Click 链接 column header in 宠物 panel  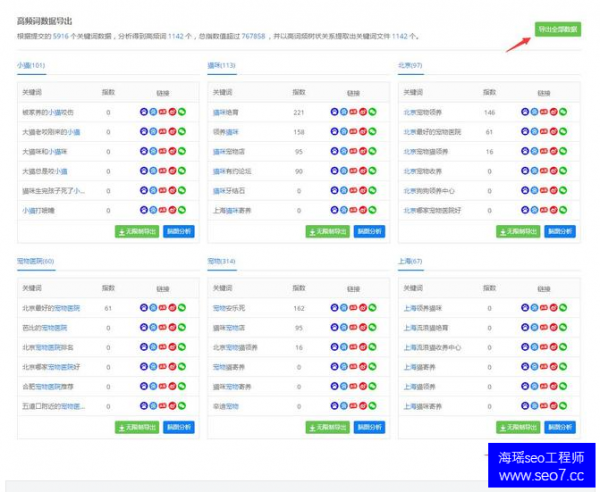pyautogui.click(x=353, y=288)
